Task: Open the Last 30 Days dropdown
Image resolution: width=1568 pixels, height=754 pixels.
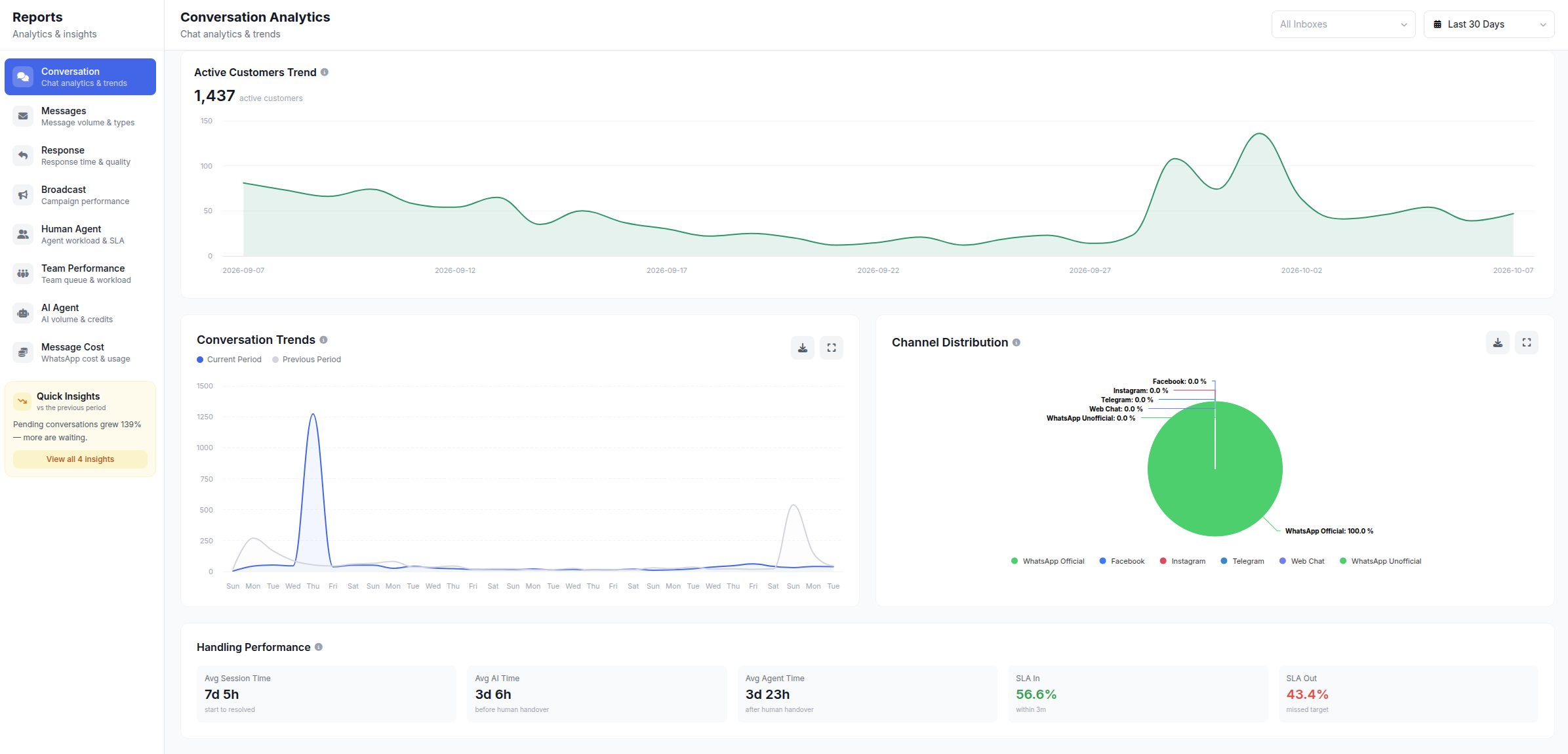Action: coord(1489,24)
